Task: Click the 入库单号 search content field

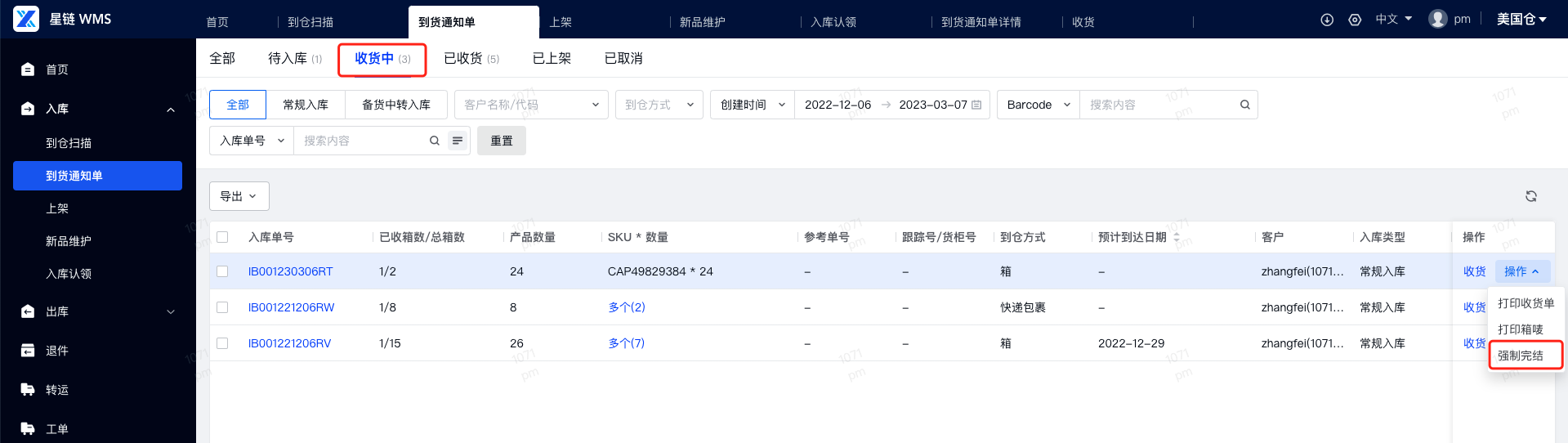Action: tap(364, 141)
